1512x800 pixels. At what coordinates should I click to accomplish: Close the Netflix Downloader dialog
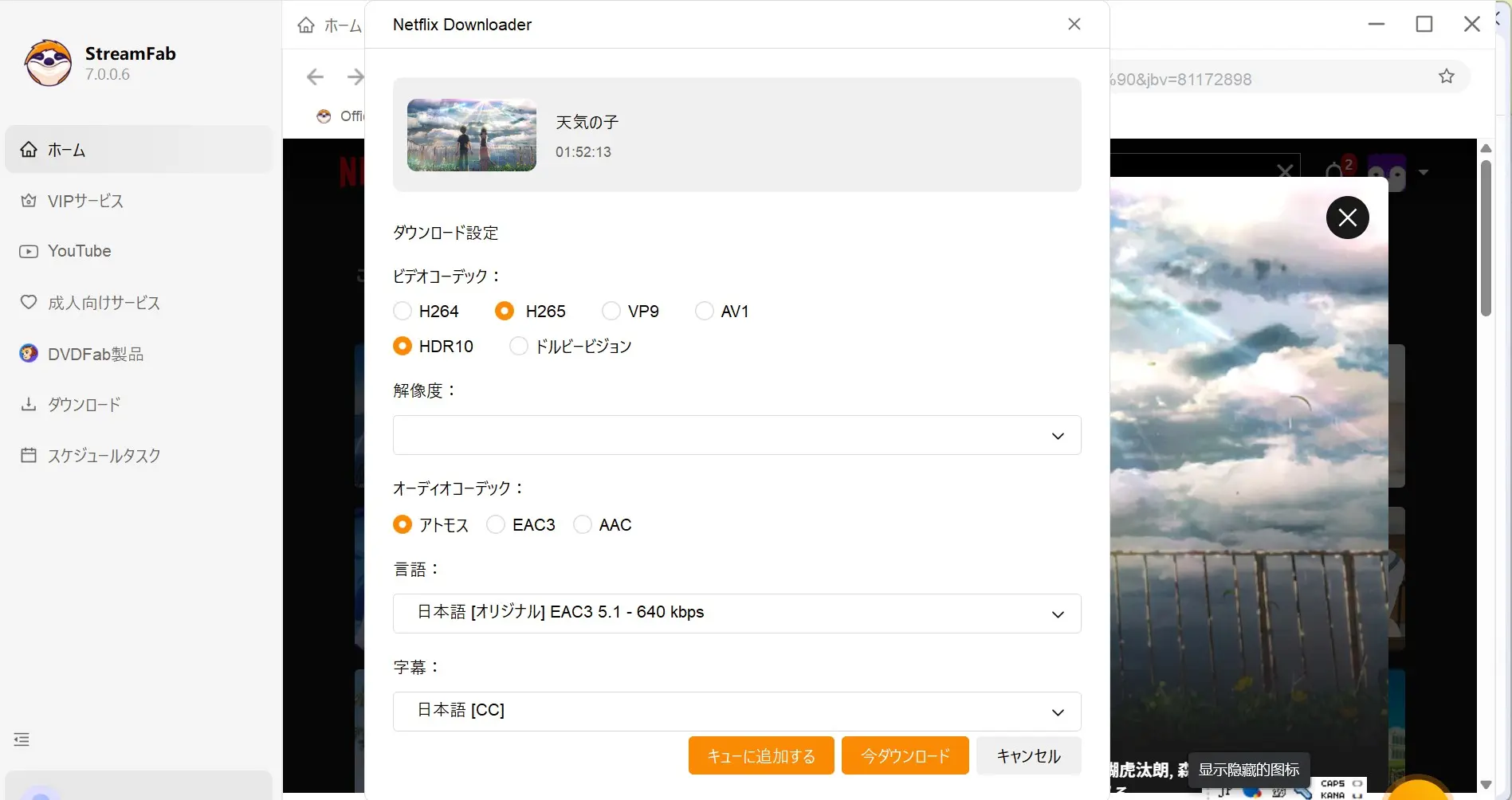1074,24
